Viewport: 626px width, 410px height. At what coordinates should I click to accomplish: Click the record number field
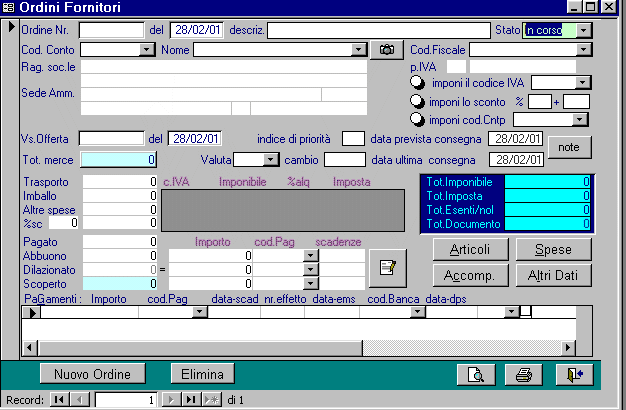[126, 400]
